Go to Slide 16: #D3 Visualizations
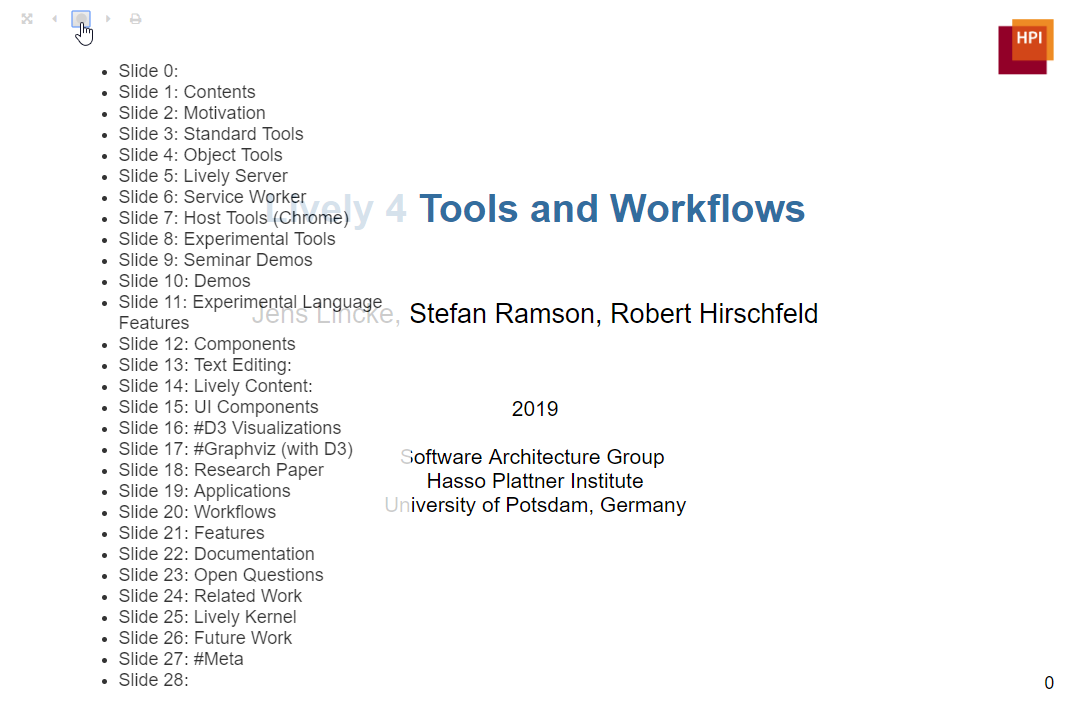Viewport: 1088px width, 705px height. pyautogui.click(x=230, y=428)
